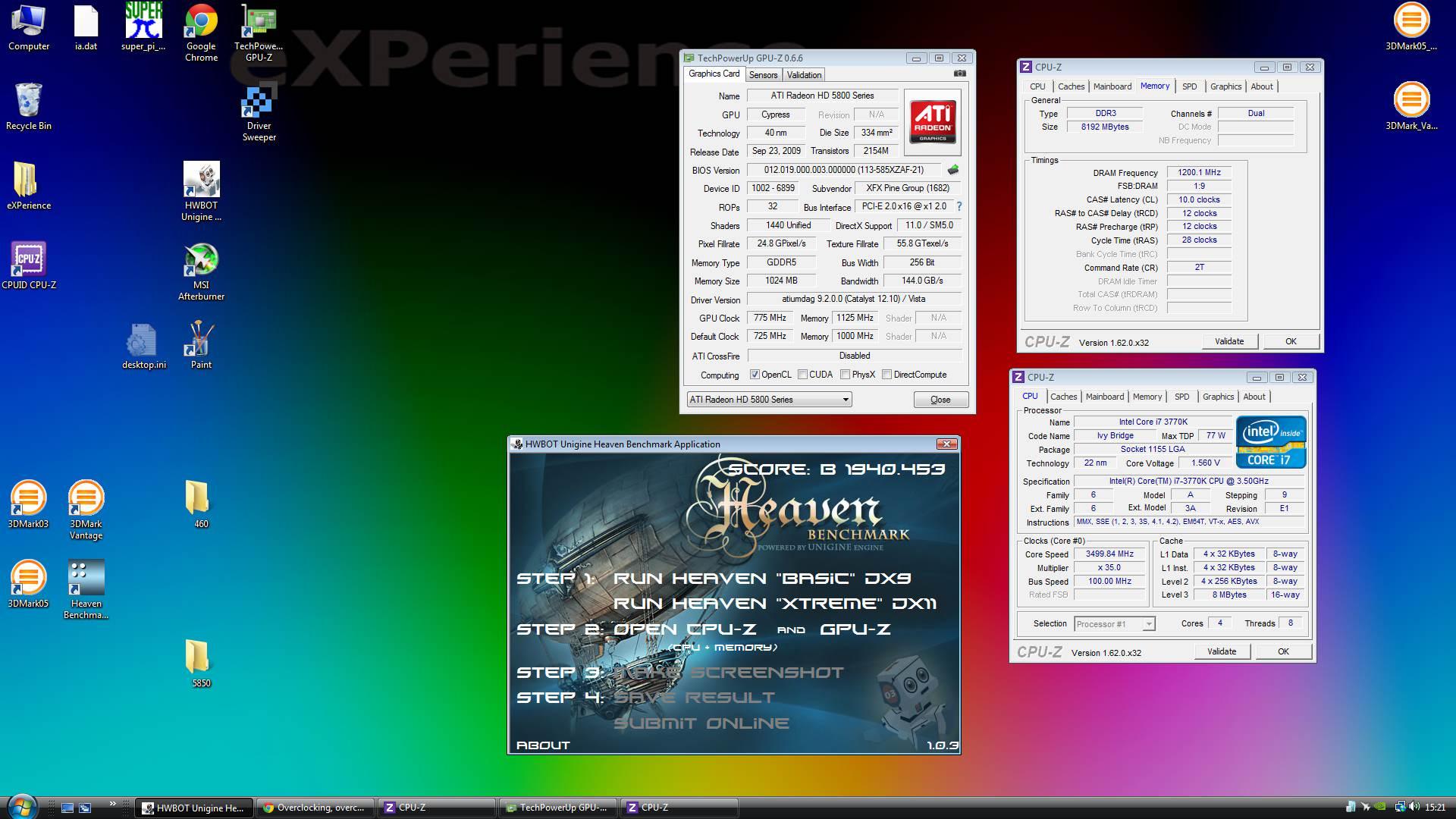
Task: Open Memory tab in lower CPU-Z window
Action: pyautogui.click(x=1147, y=397)
